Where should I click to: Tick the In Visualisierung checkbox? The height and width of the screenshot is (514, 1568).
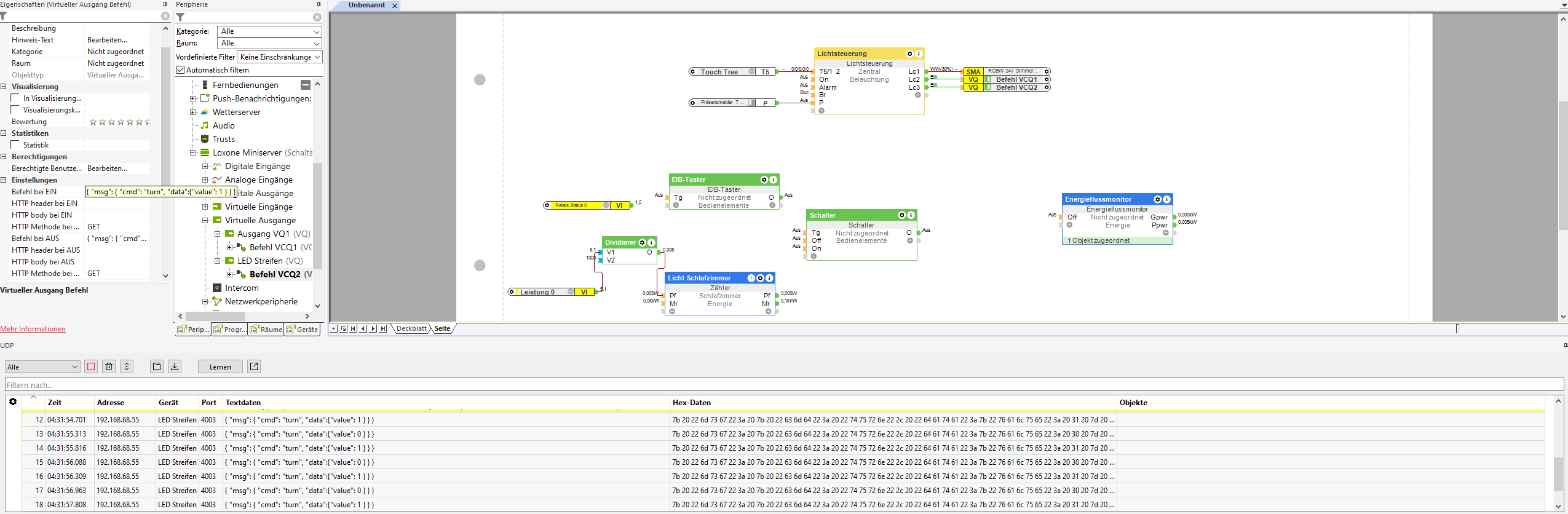[16, 98]
